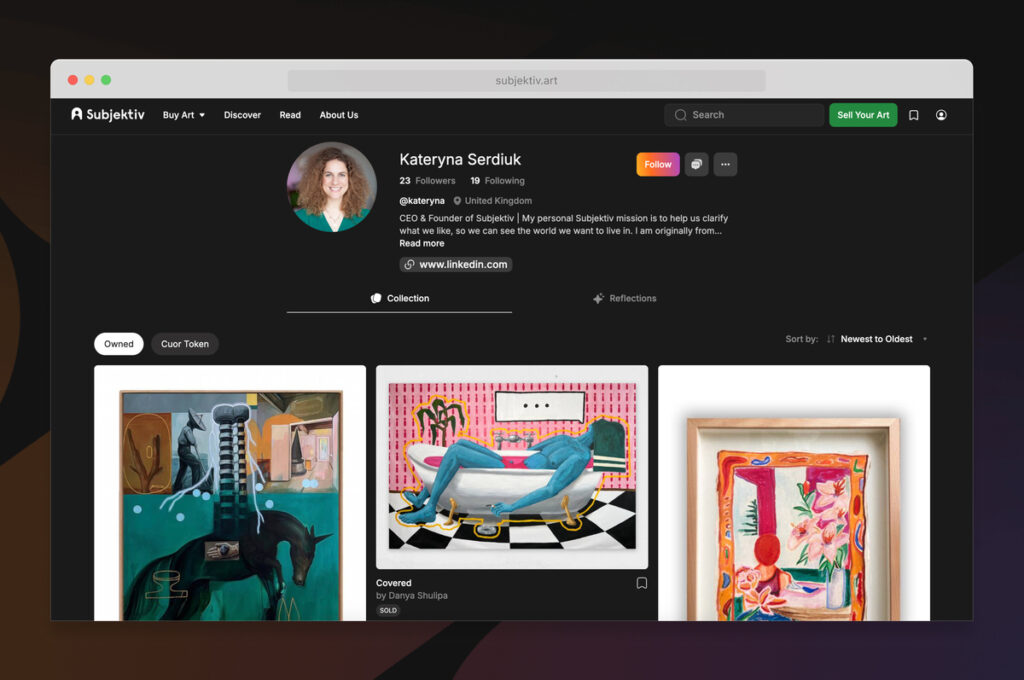Select the Owned filter pill
Image resolution: width=1024 pixels, height=680 pixels.
tap(119, 344)
